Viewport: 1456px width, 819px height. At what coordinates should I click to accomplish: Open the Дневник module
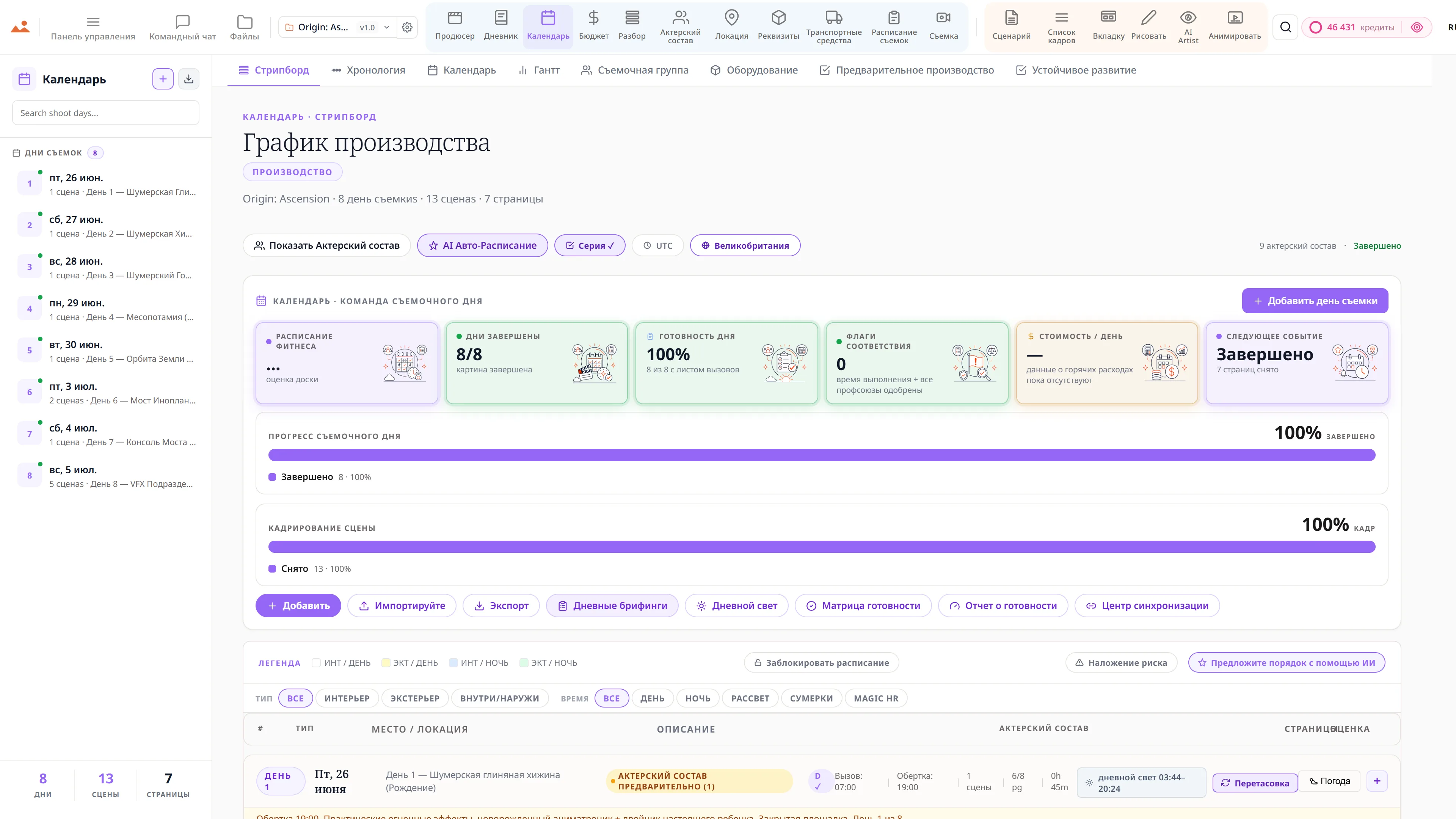click(x=500, y=27)
